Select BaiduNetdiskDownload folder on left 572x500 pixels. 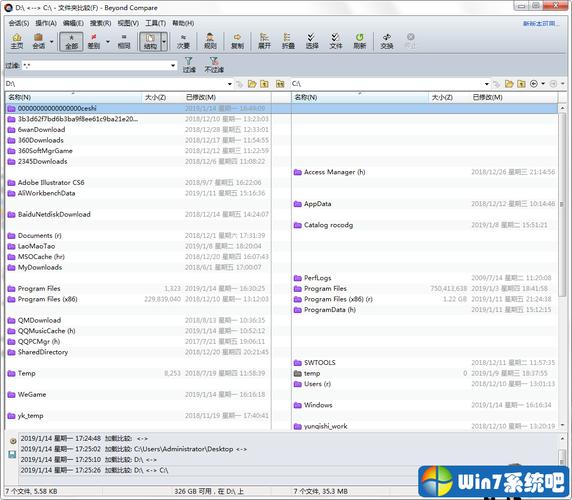click(54, 214)
